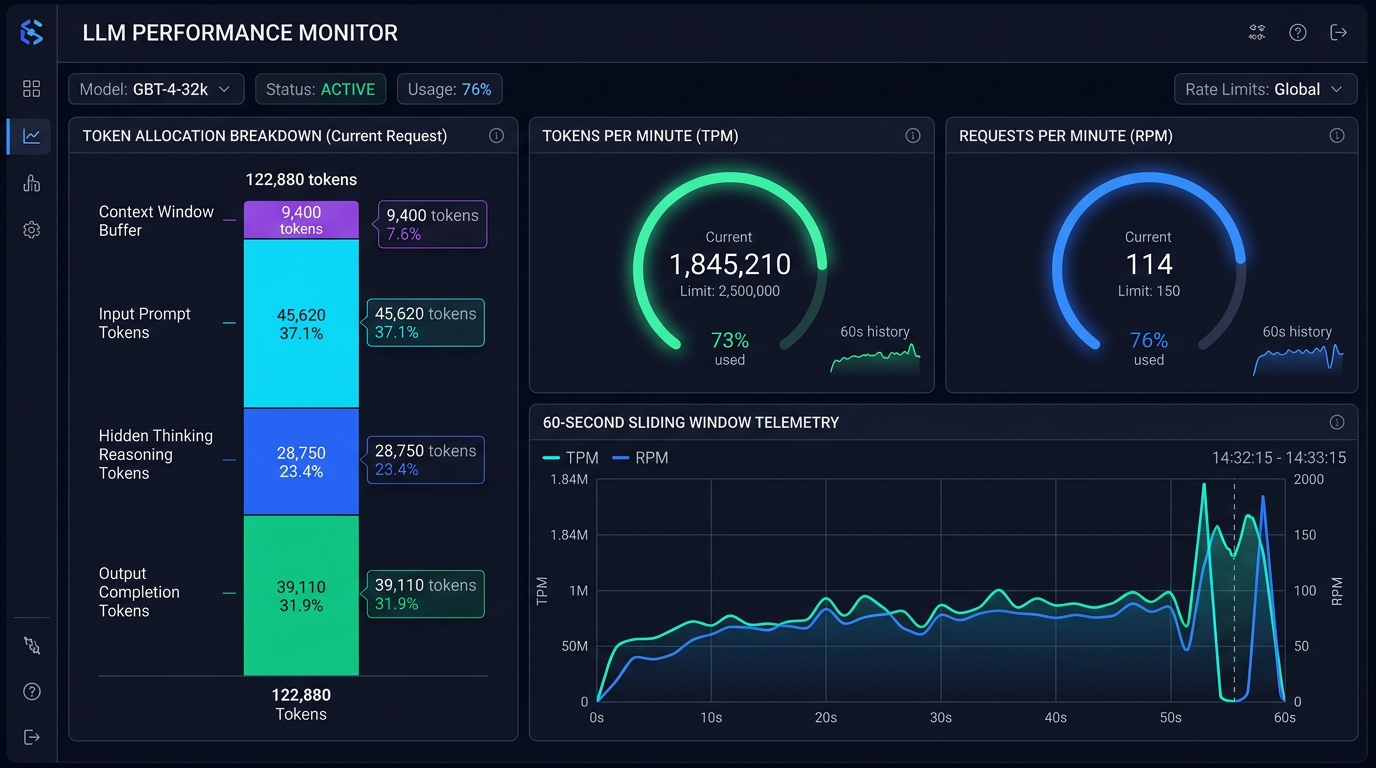Toggle the RPM legend series
This screenshot has height=768, width=1376.
640,458
